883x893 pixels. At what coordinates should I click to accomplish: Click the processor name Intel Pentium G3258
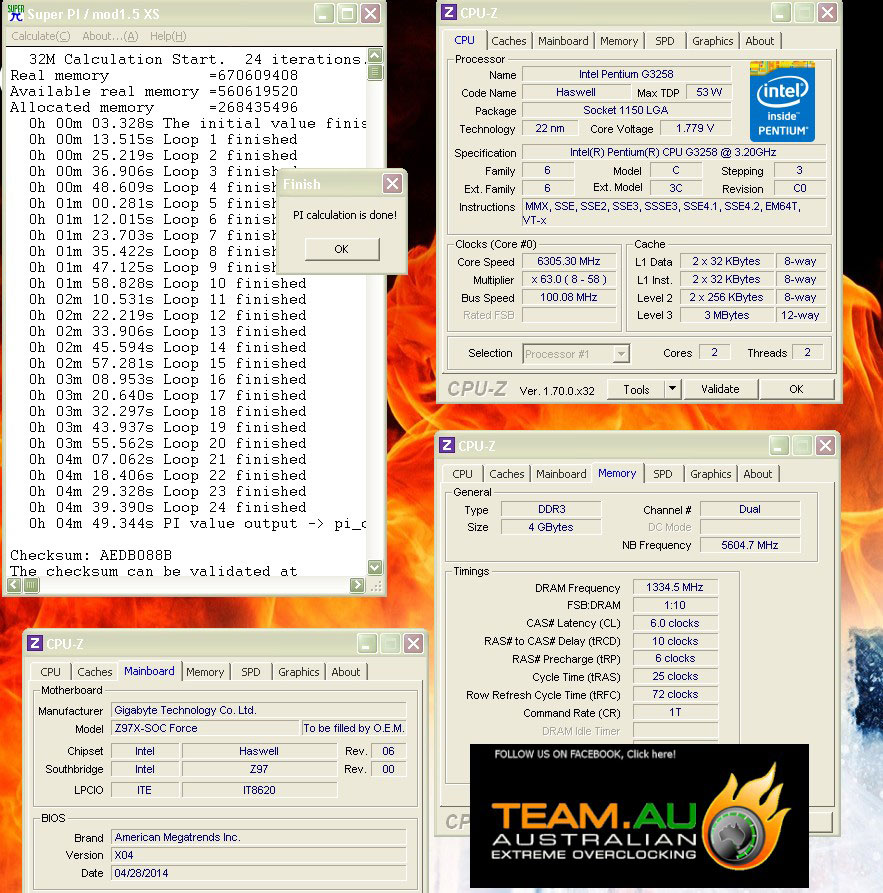[x=626, y=74]
